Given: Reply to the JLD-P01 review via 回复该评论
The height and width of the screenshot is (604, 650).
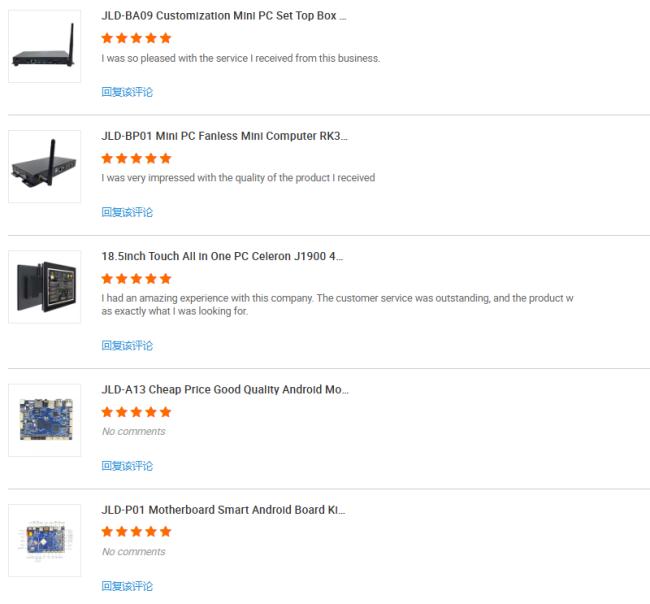Looking at the screenshot, I should click(127, 586).
